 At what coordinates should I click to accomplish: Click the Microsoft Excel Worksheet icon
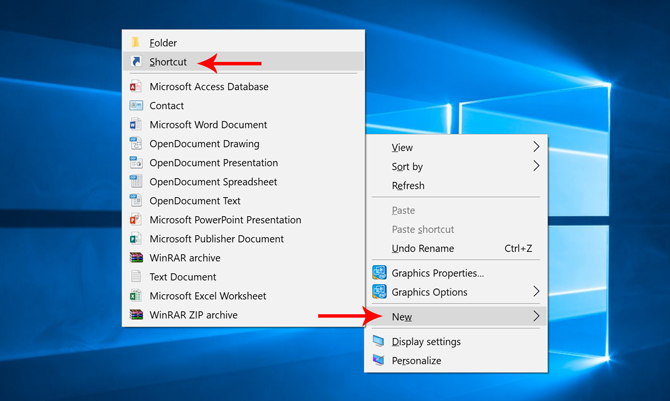[136, 296]
